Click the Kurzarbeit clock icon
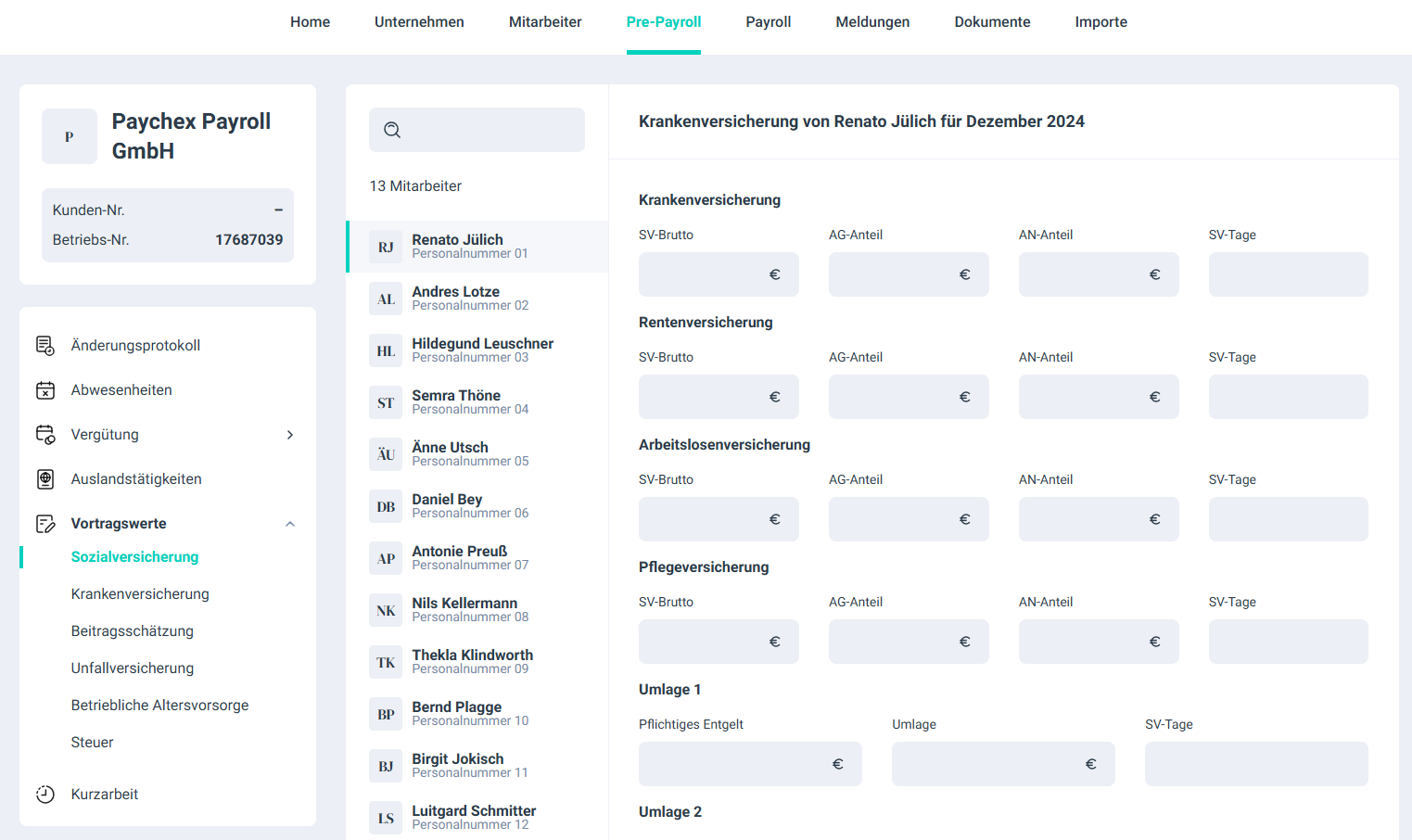The width and height of the screenshot is (1412, 840). click(45, 795)
